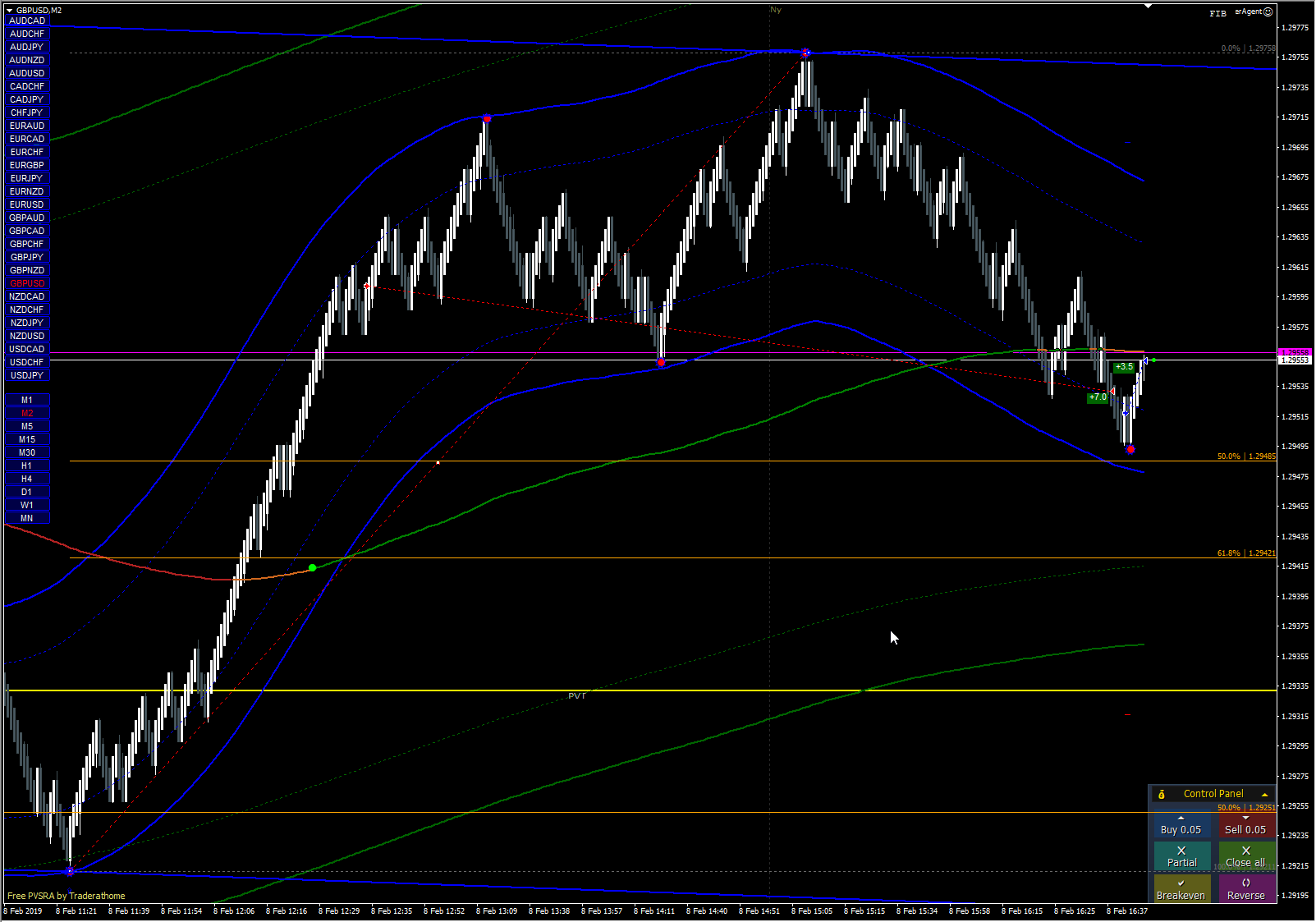
Task: Click the green dot on moving average line
Action: pos(312,567)
